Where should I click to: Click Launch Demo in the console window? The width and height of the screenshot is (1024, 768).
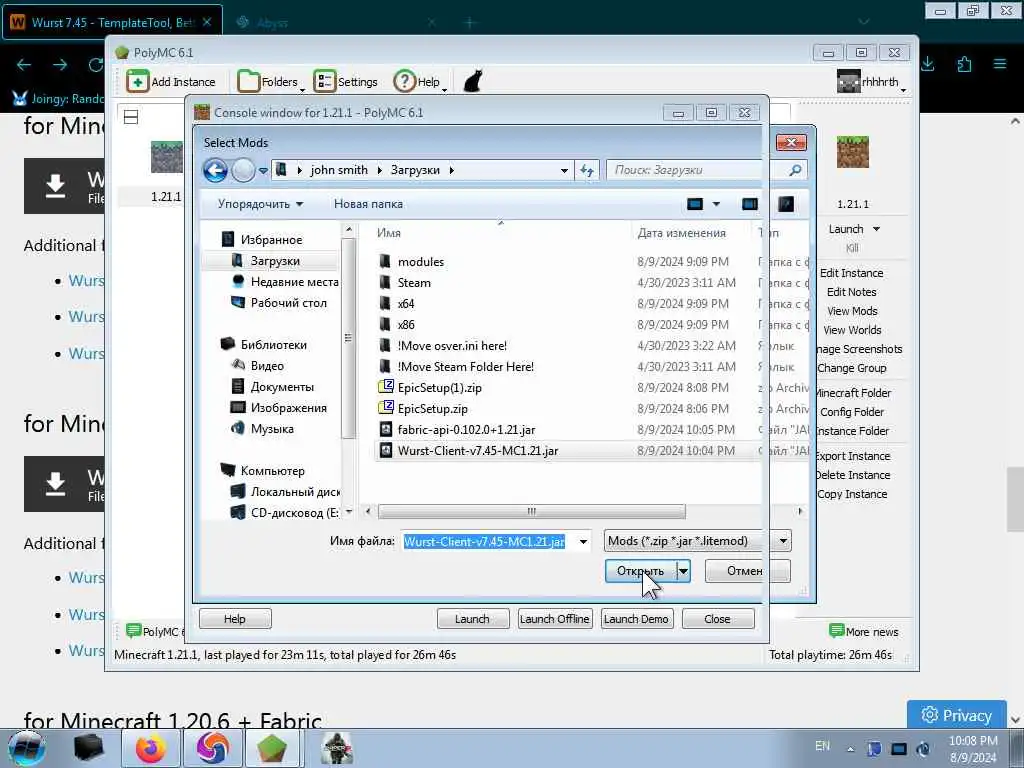[636, 618]
